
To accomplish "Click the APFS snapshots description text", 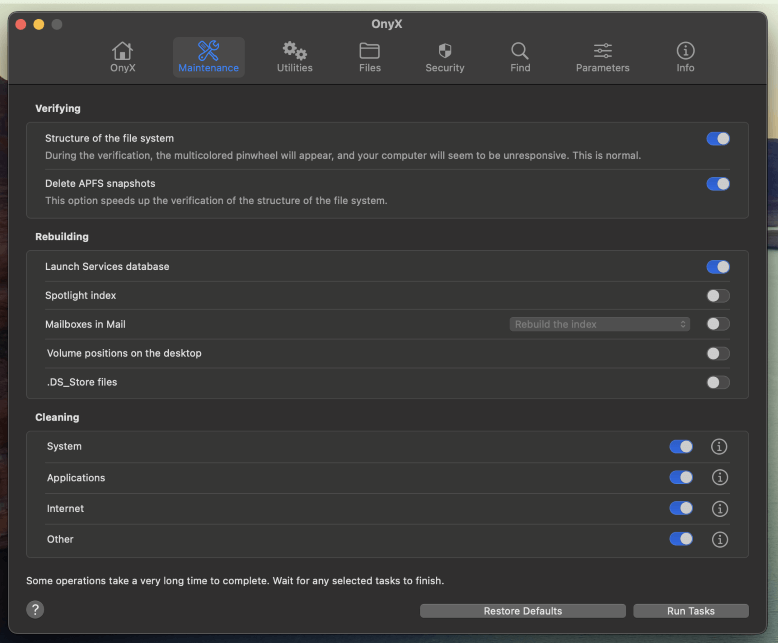I will [x=216, y=200].
